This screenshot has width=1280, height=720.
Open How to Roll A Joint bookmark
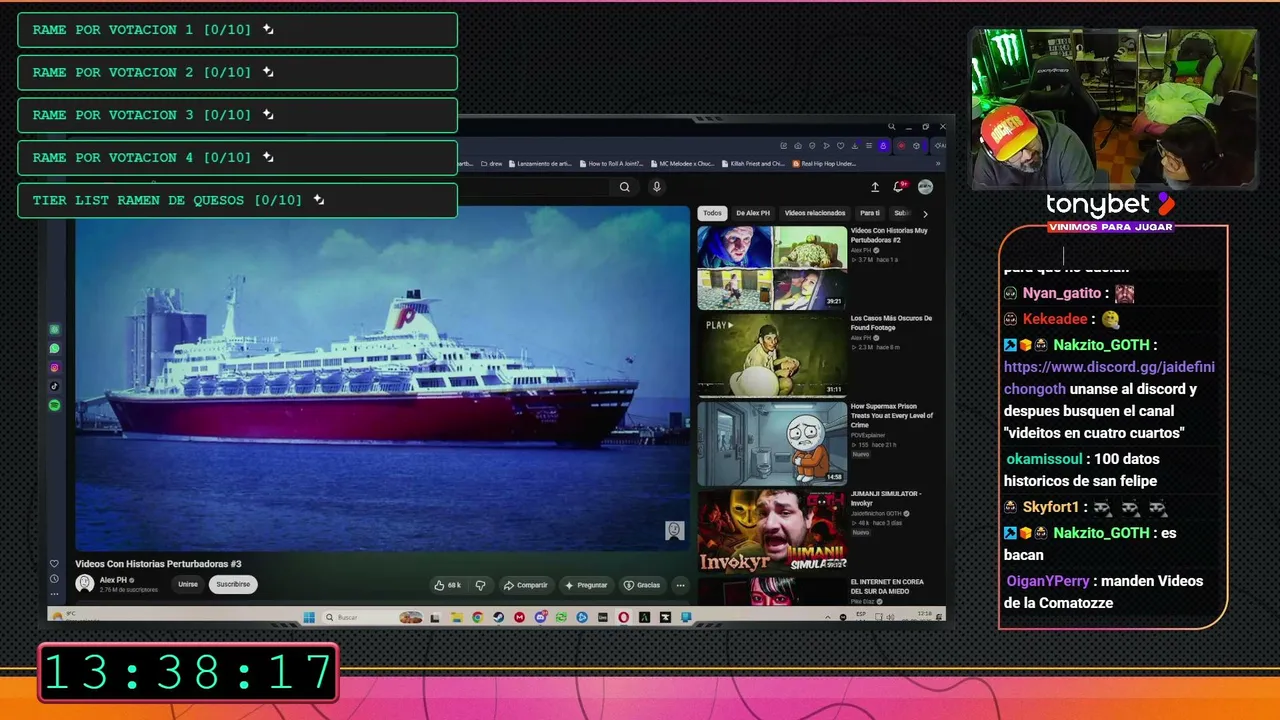pyautogui.click(x=610, y=163)
